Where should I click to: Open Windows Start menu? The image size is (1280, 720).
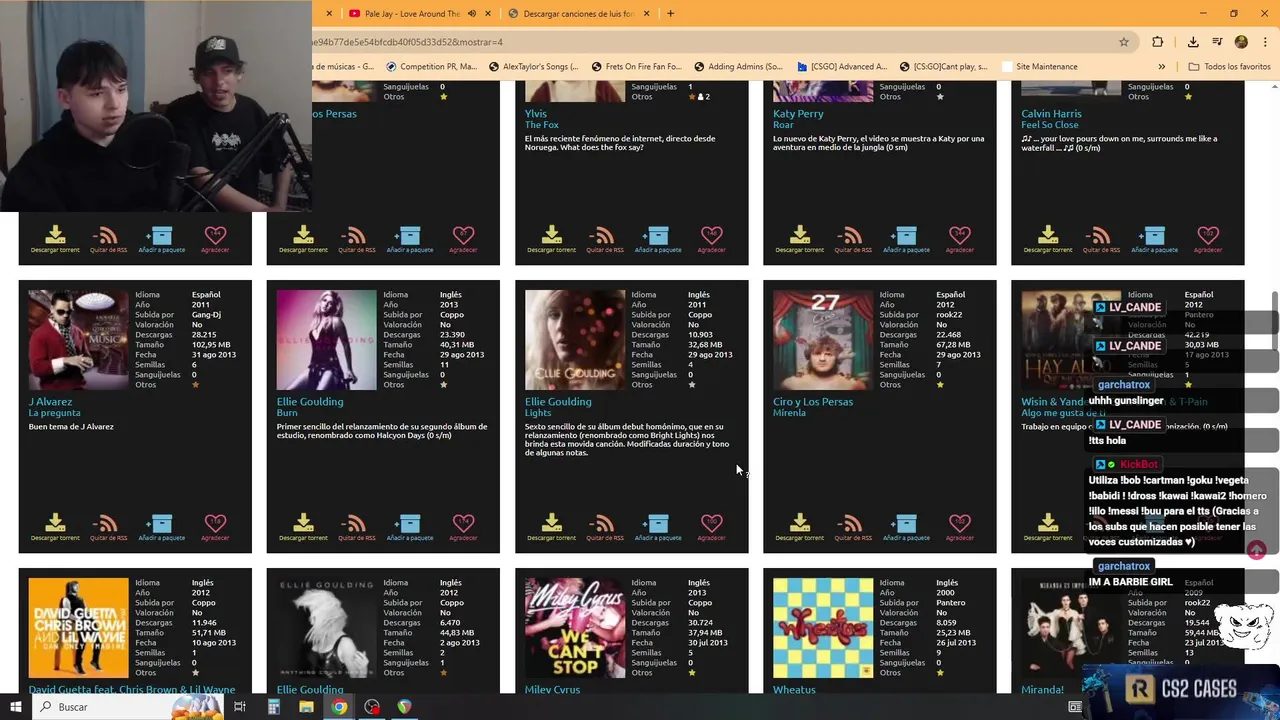16,707
